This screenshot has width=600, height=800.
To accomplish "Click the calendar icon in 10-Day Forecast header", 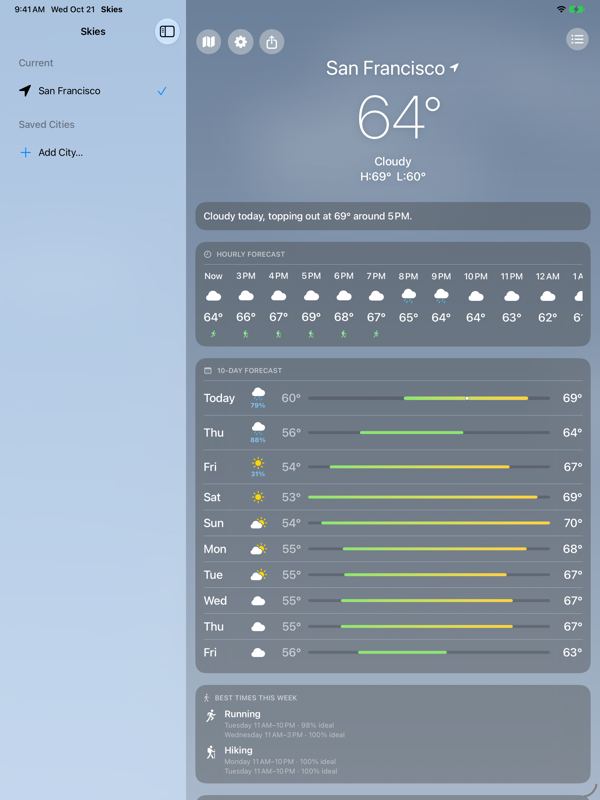I will (x=208, y=370).
